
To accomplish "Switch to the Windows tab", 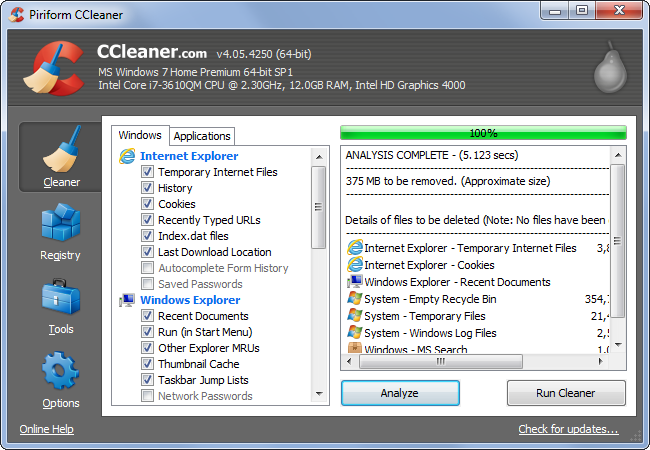I will [140, 135].
